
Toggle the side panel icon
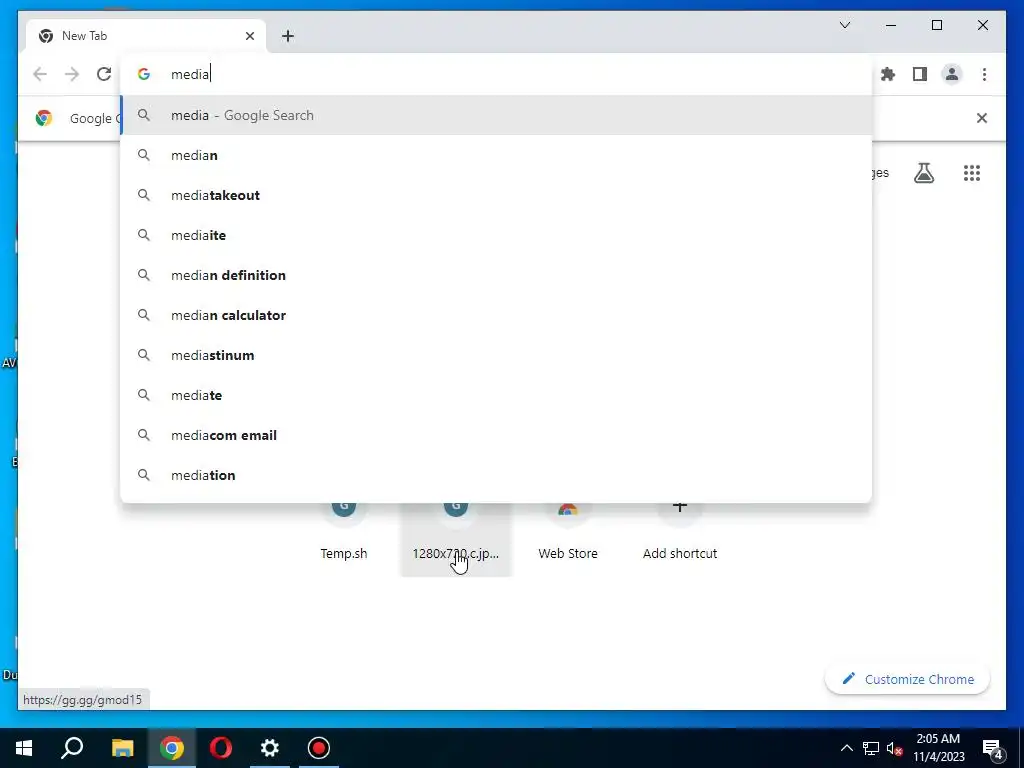[920, 74]
